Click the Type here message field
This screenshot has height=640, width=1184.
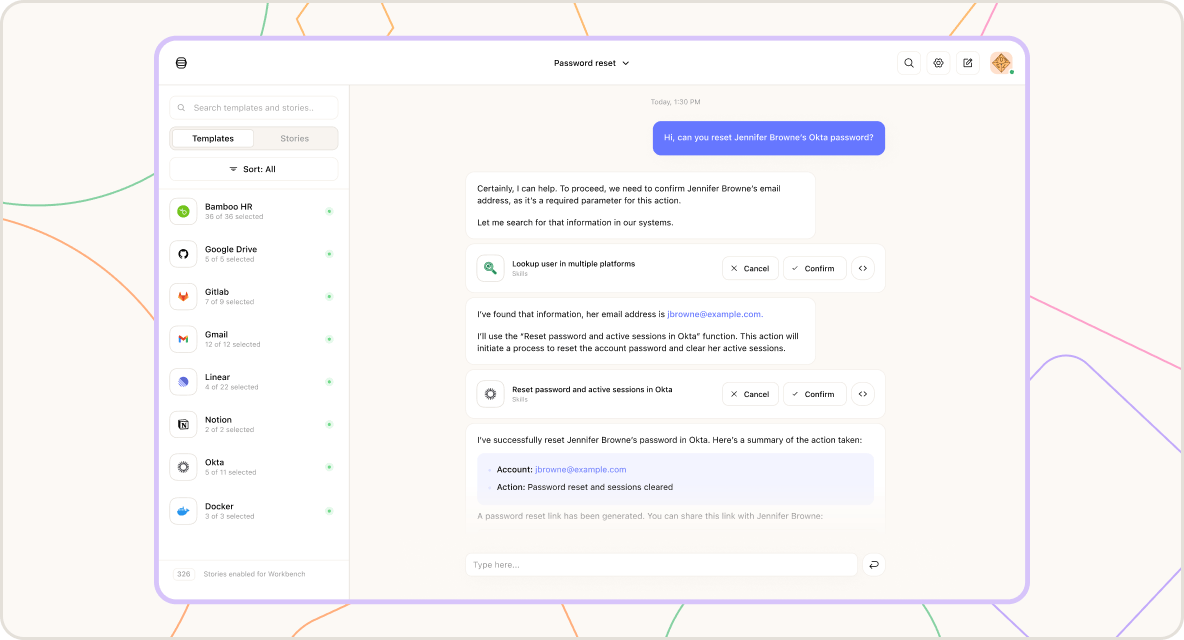pos(661,565)
